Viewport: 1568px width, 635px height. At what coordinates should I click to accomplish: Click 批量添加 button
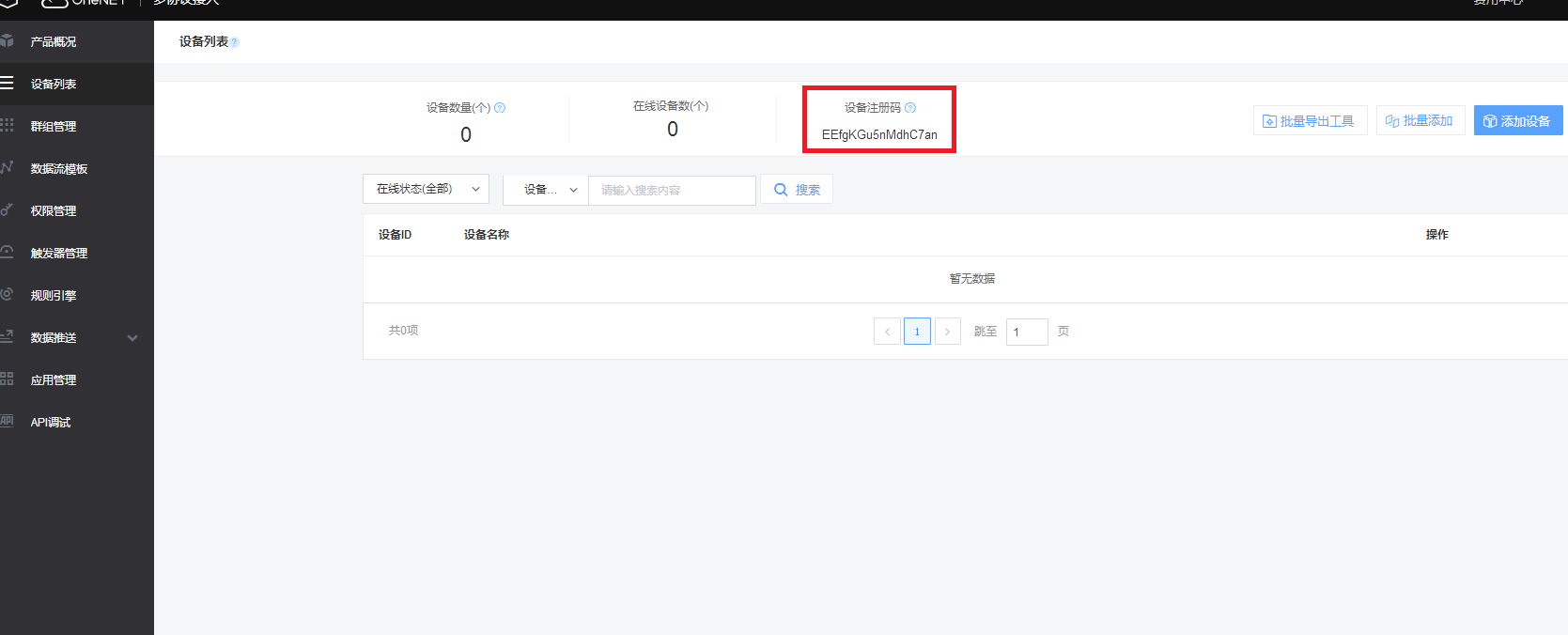(1421, 120)
